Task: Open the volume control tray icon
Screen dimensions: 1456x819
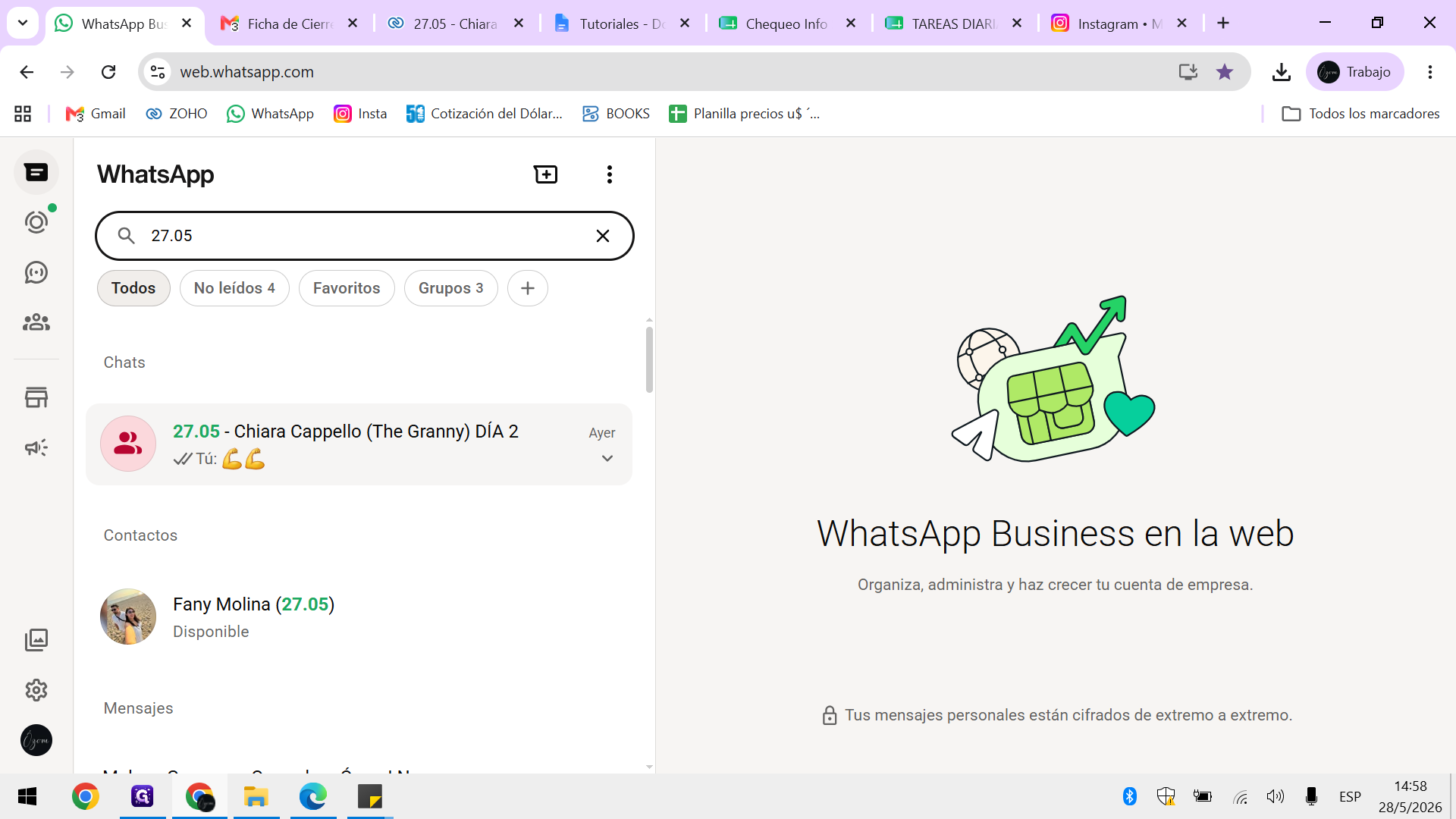Action: (x=1276, y=796)
